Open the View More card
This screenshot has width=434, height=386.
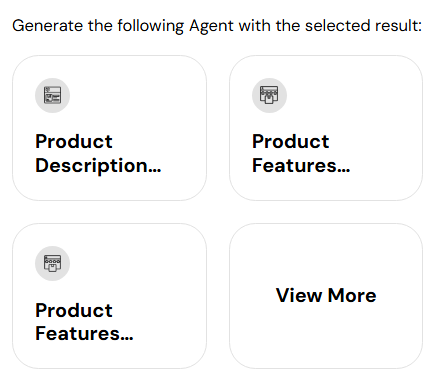tap(326, 296)
